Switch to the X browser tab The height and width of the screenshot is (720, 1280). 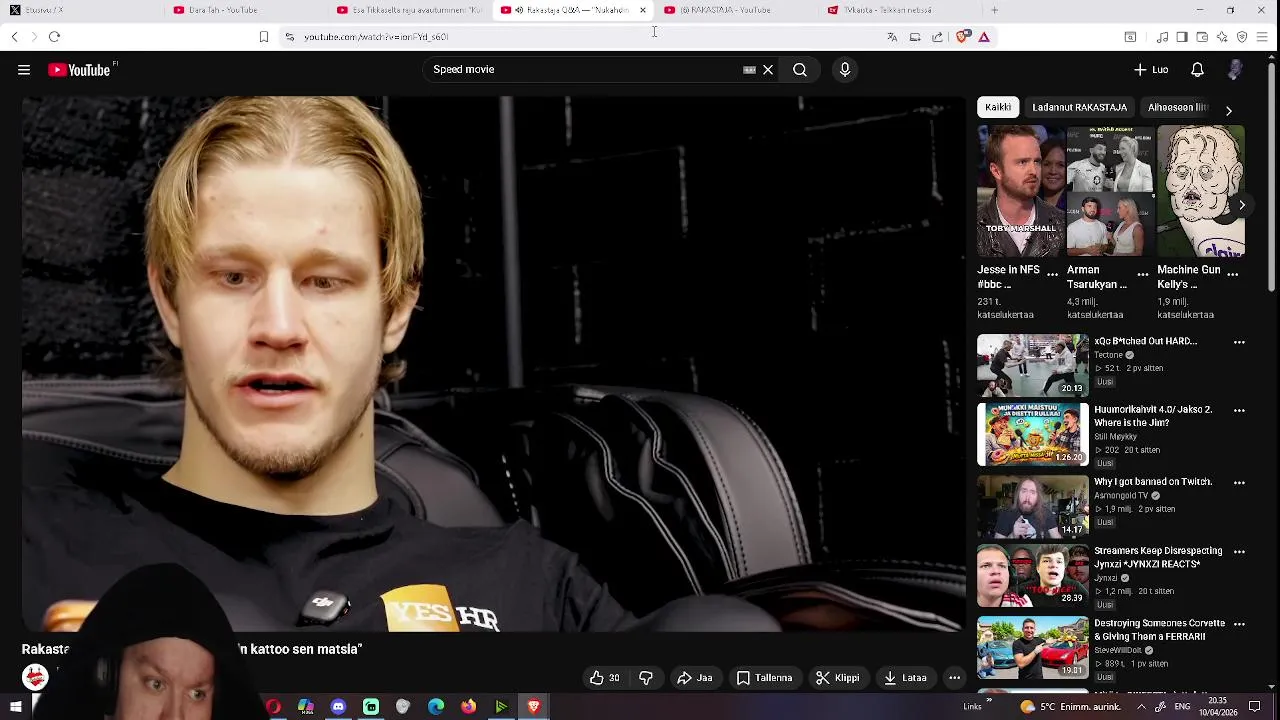click(80, 10)
